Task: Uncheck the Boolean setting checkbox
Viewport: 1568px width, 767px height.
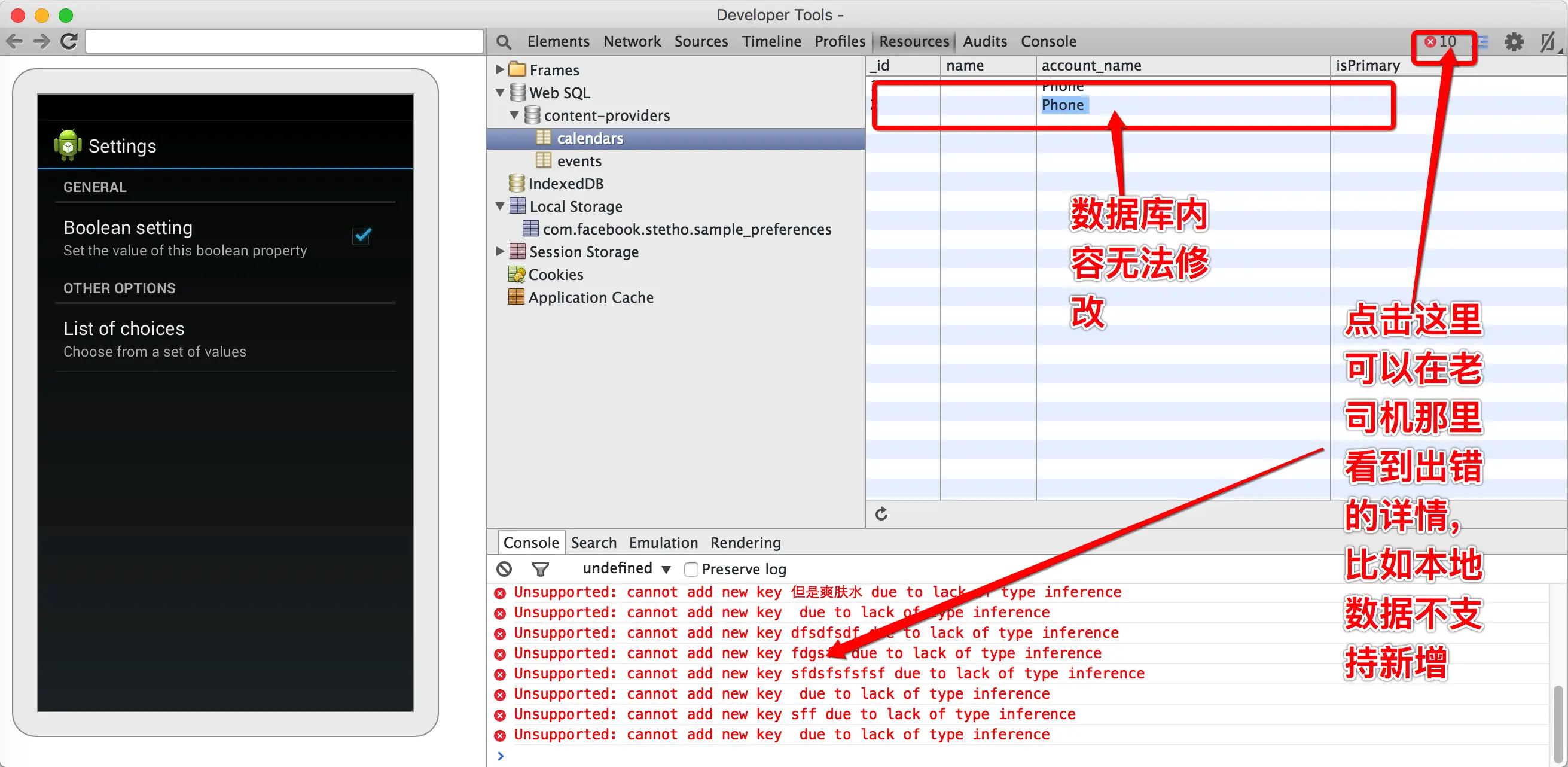Action: click(362, 236)
